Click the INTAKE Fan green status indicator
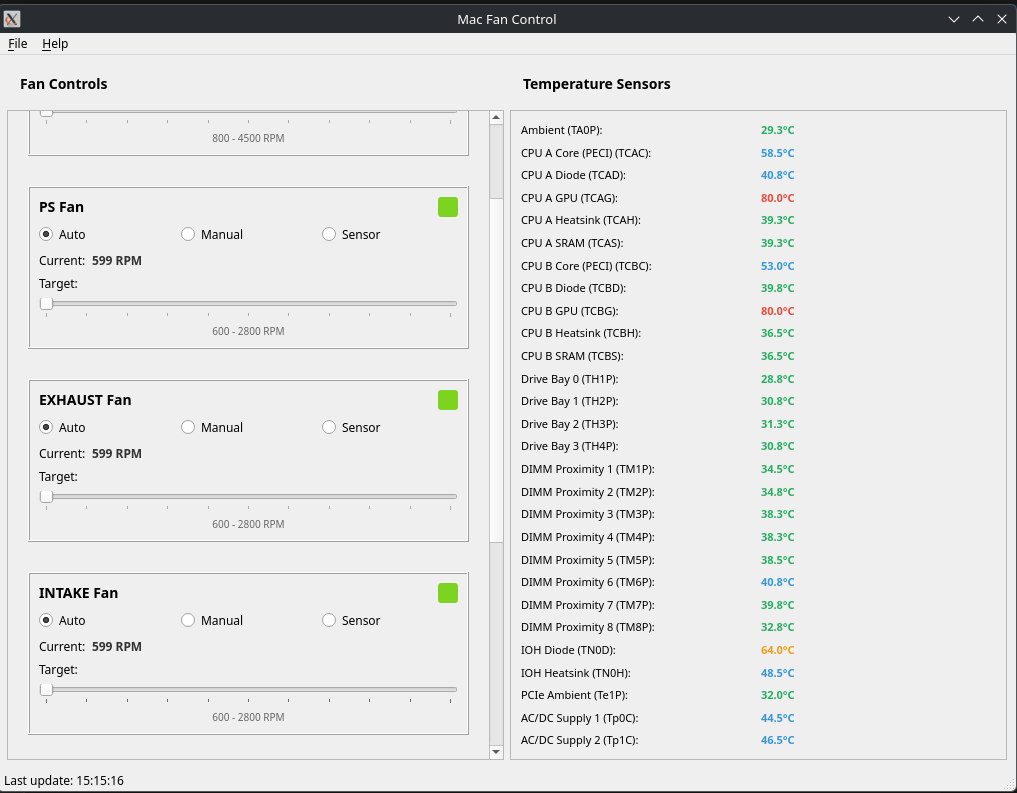 point(448,593)
